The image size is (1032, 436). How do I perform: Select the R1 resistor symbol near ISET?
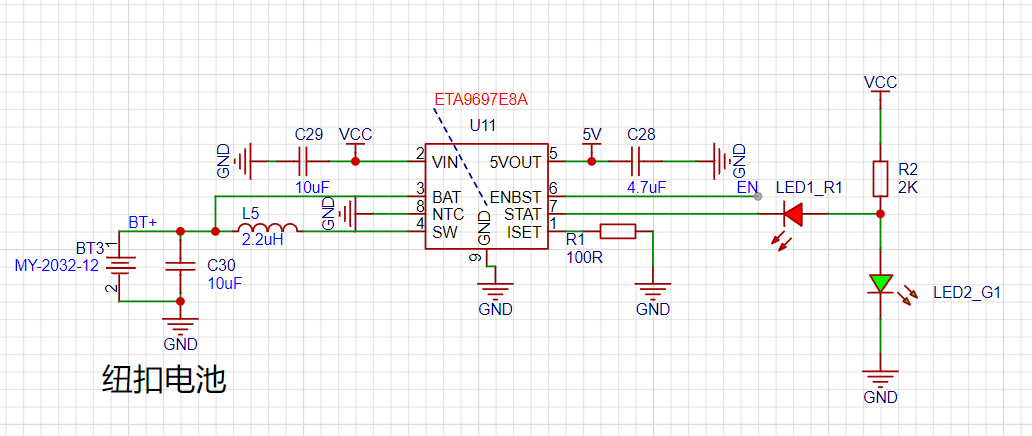(x=617, y=232)
